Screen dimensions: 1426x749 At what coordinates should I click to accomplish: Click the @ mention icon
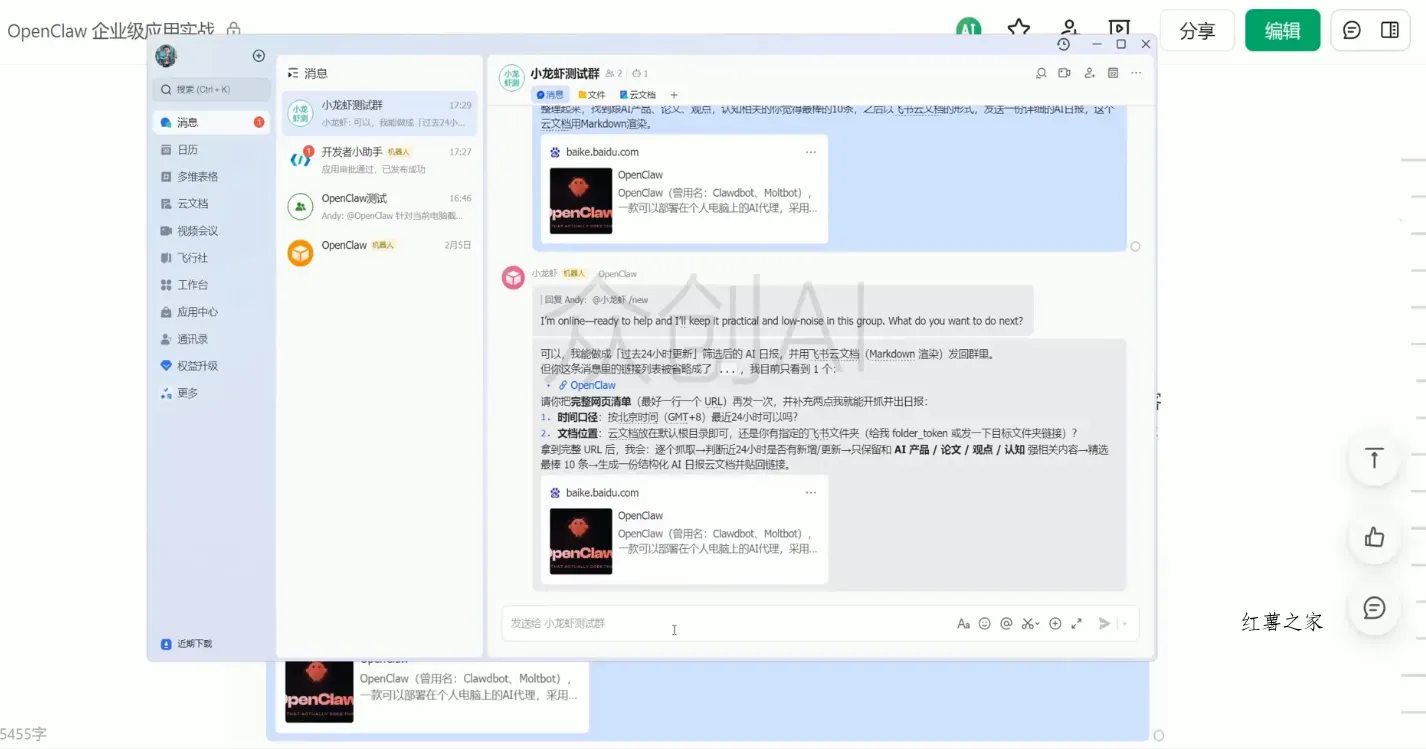coord(1006,623)
